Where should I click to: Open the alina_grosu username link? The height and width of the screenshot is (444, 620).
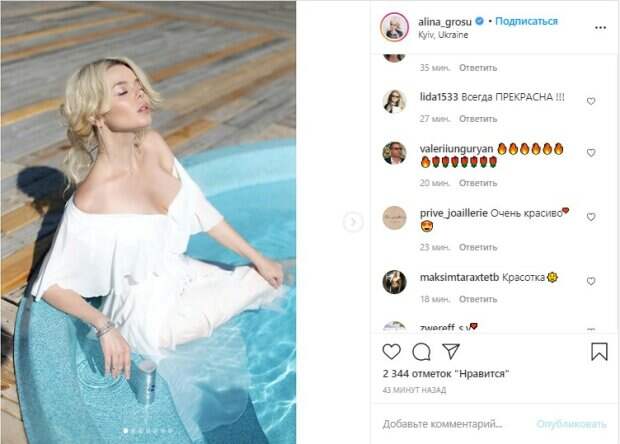coord(445,22)
